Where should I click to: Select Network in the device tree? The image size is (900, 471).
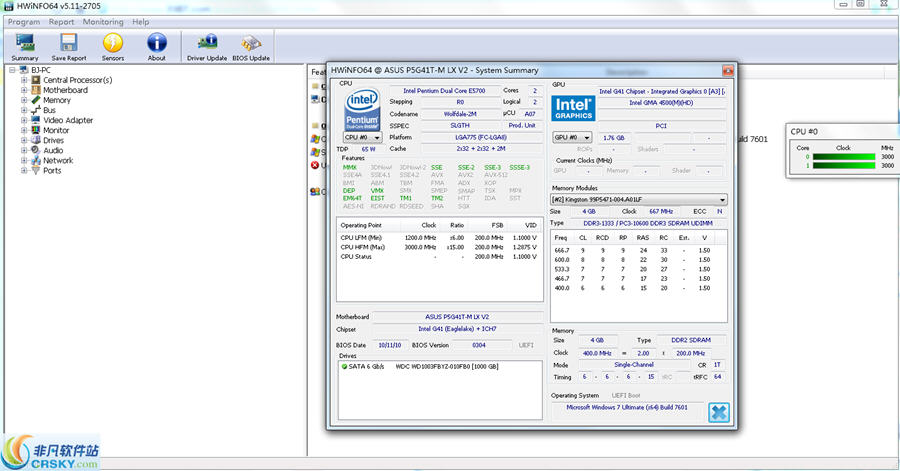coord(58,161)
